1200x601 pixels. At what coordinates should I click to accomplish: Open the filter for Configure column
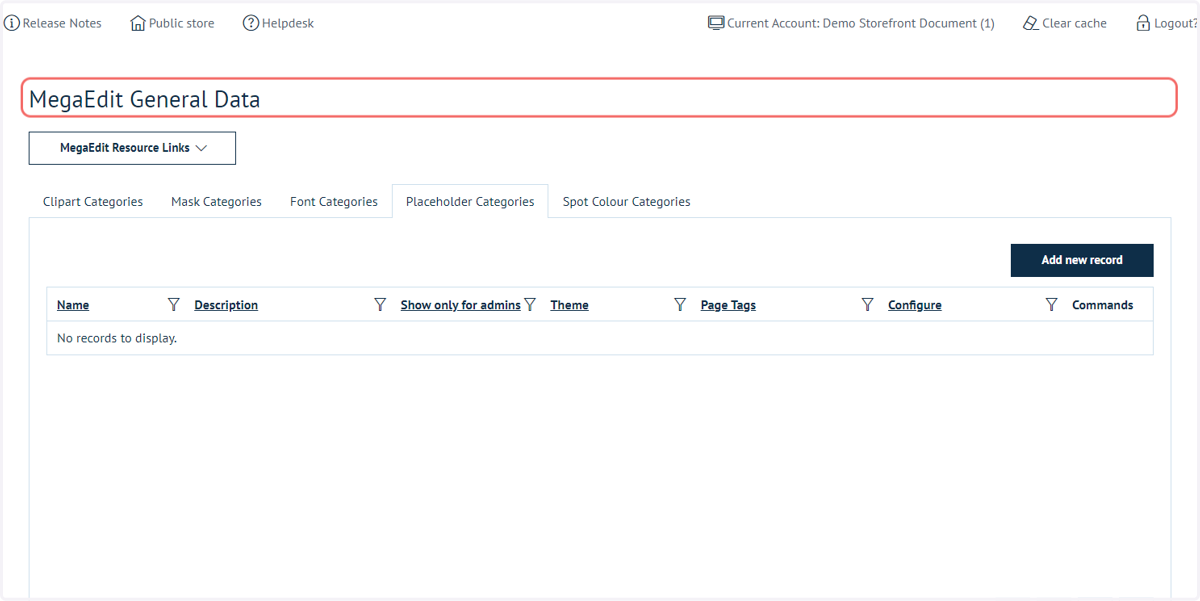(x=1051, y=305)
